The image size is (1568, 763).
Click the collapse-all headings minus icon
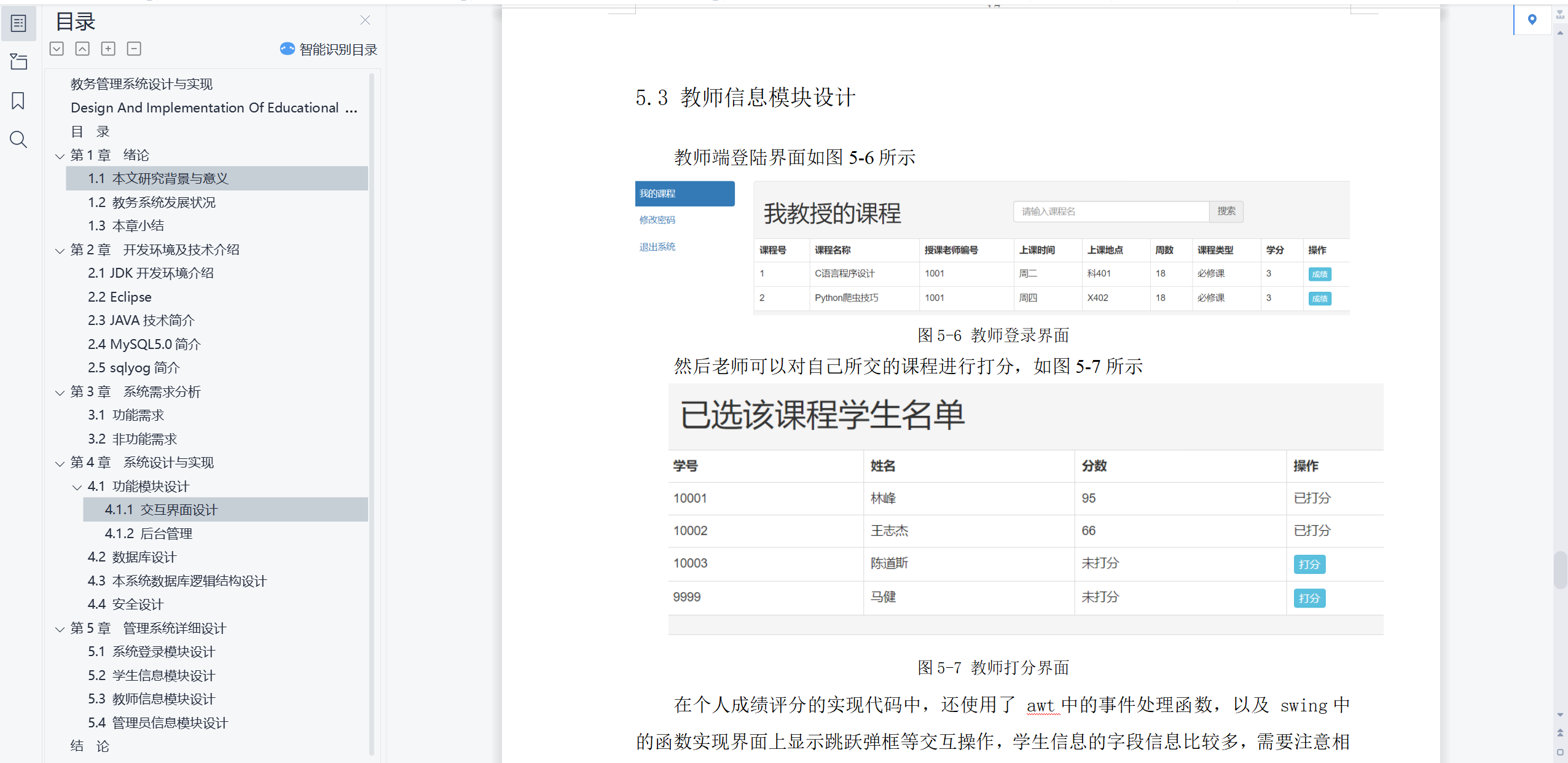click(x=134, y=49)
